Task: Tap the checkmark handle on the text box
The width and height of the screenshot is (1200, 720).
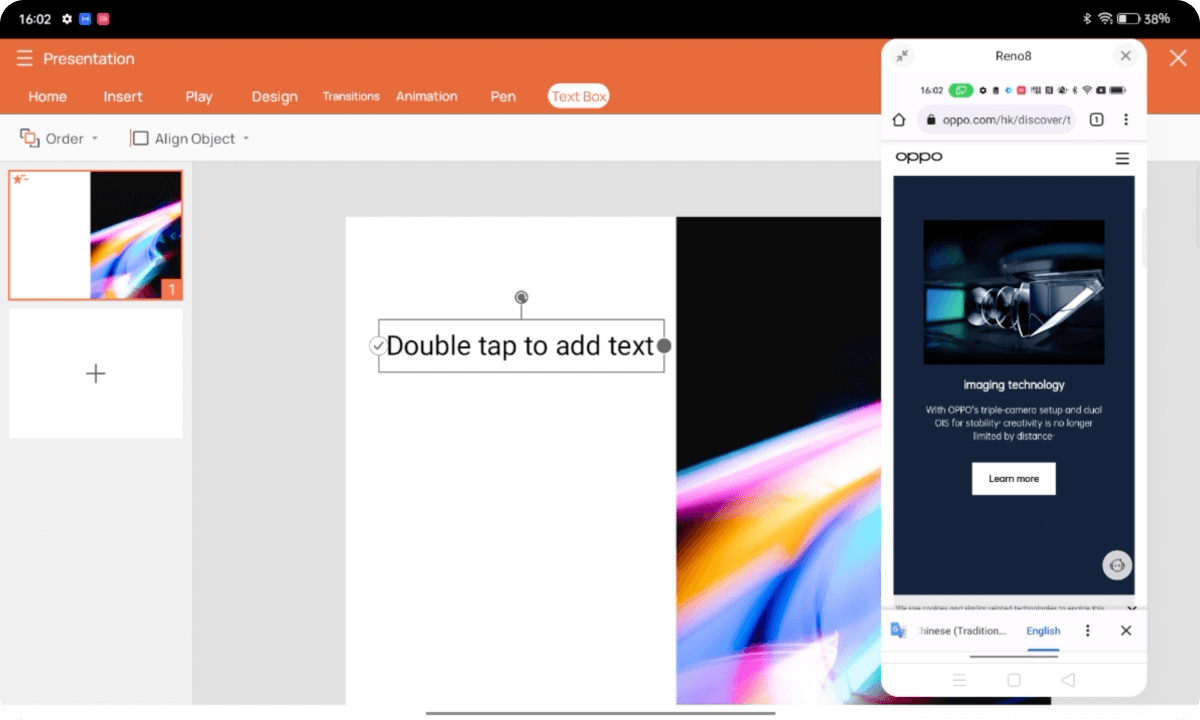Action: [377, 345]
